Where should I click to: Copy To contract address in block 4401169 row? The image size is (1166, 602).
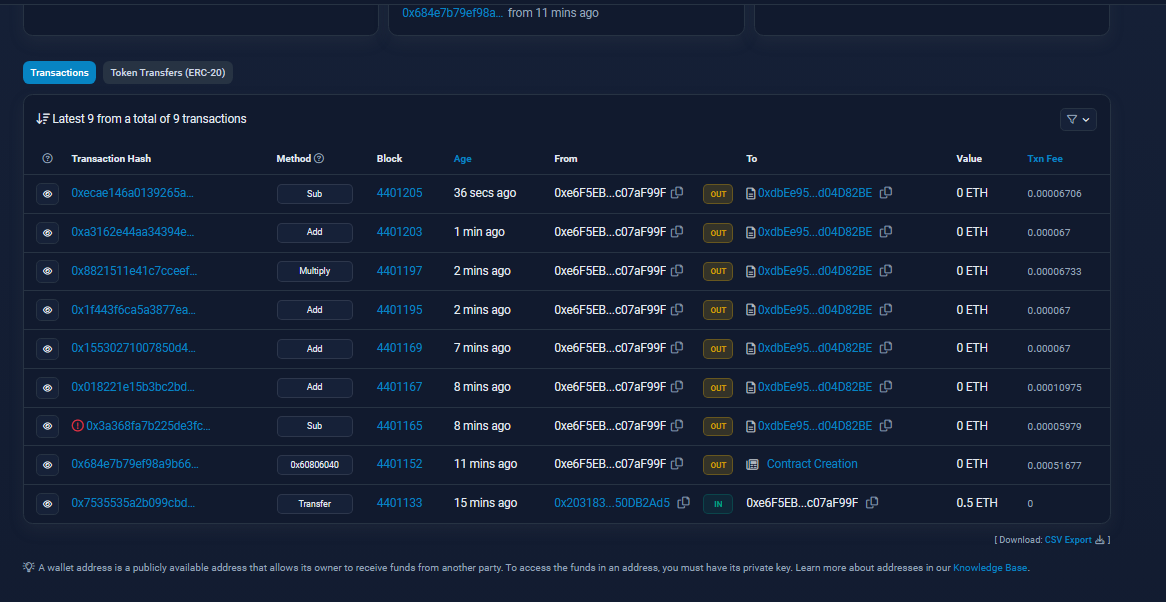coord(886,348)
